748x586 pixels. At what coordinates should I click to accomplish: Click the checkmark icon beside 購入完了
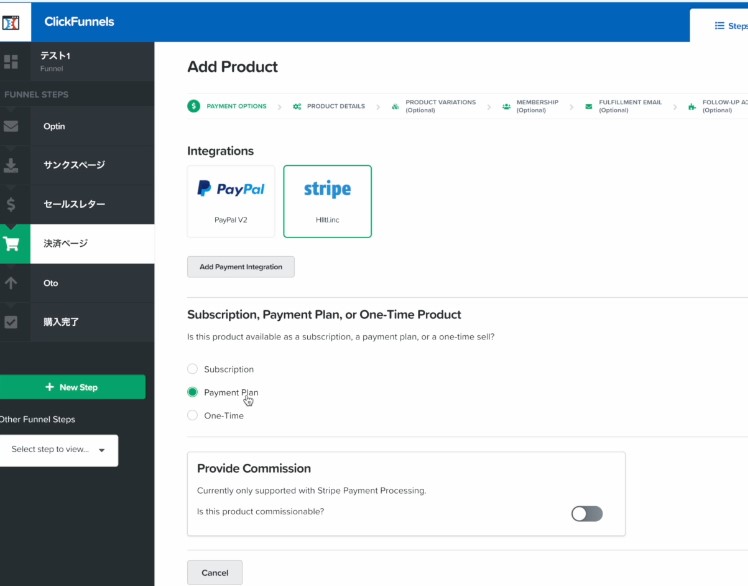click(10, 322)
